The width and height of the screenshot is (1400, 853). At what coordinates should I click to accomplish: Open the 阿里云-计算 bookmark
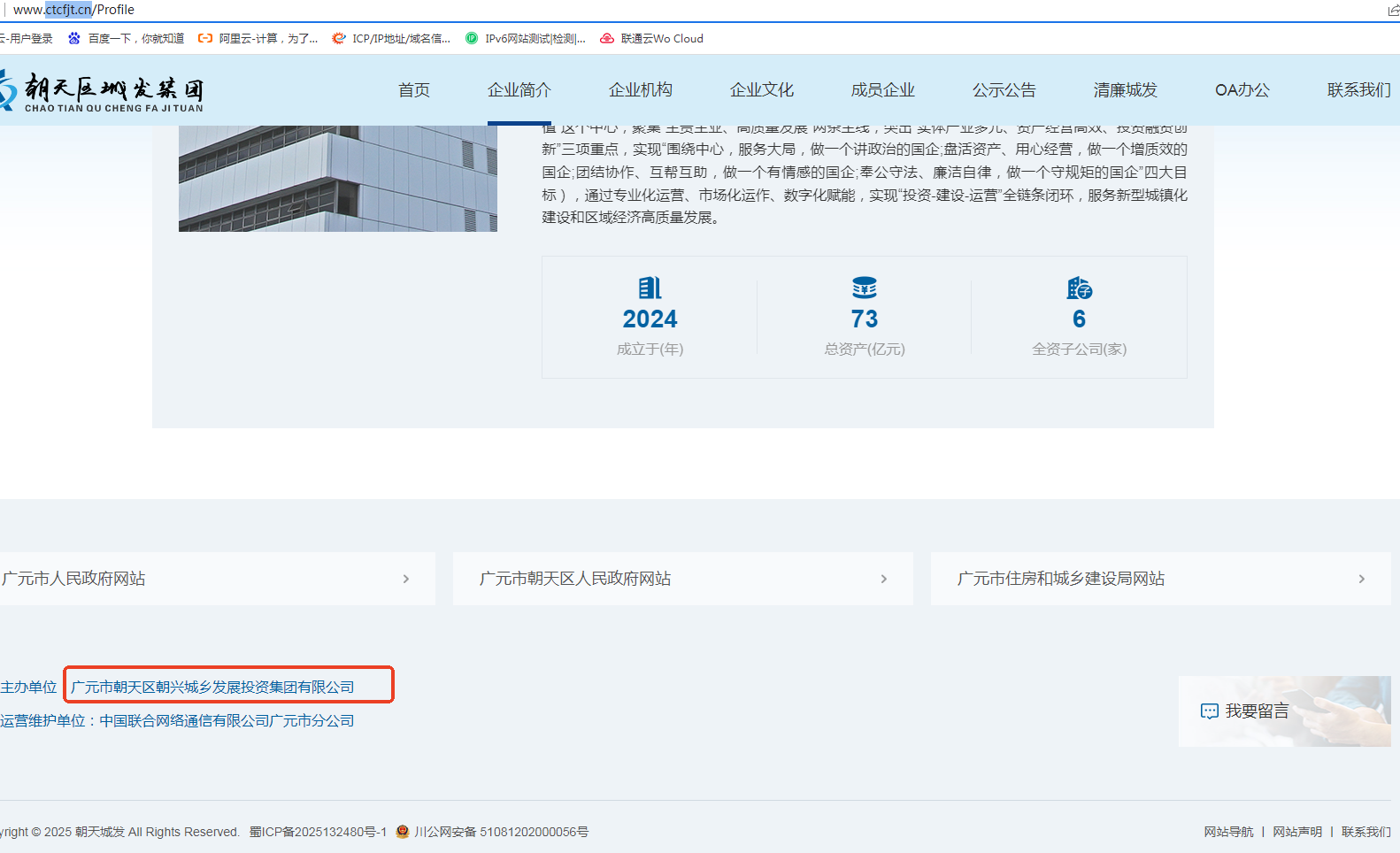click(x=258, y=39)
